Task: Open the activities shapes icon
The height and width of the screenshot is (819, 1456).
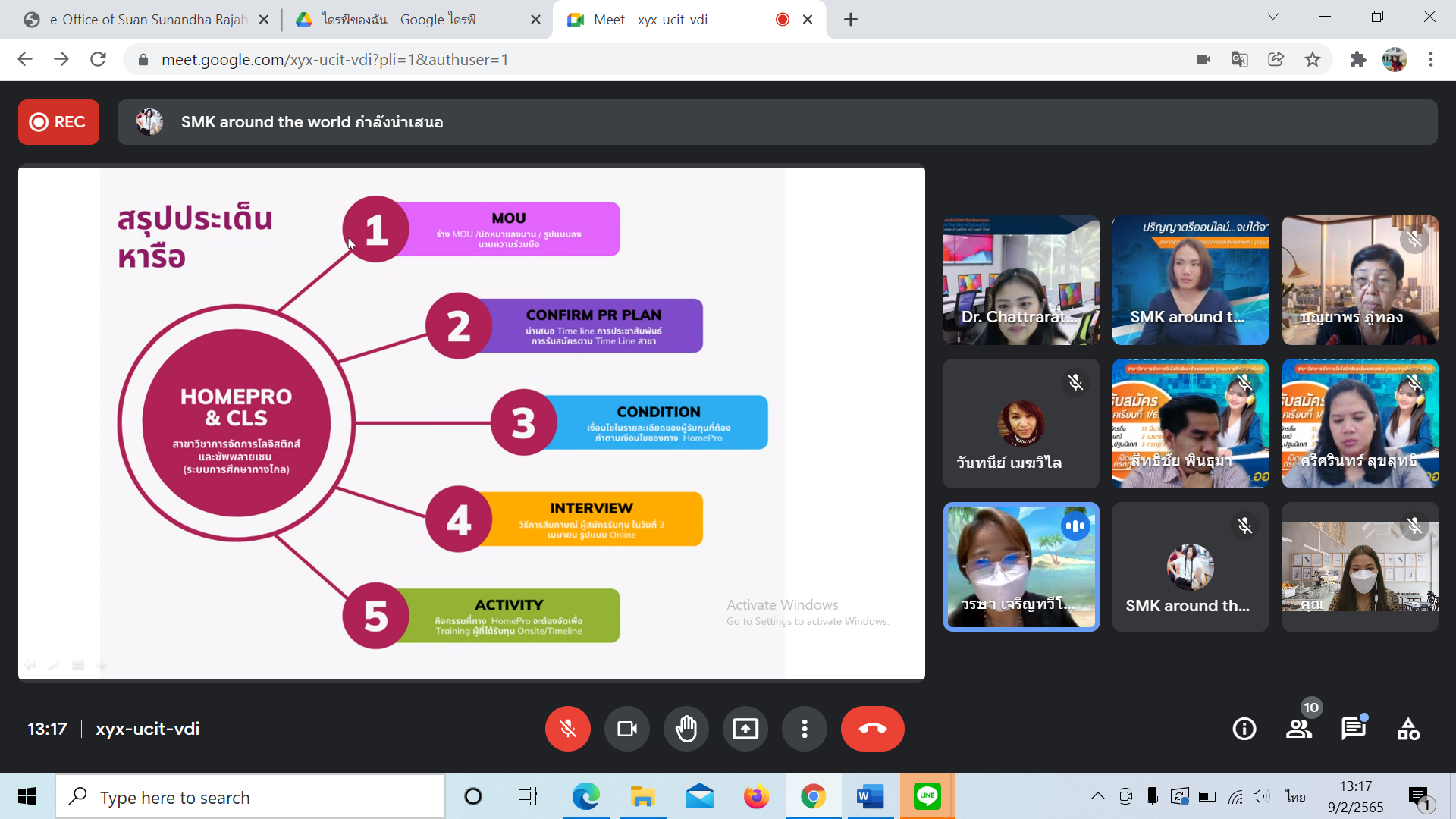Action: tap(1408, 729)
